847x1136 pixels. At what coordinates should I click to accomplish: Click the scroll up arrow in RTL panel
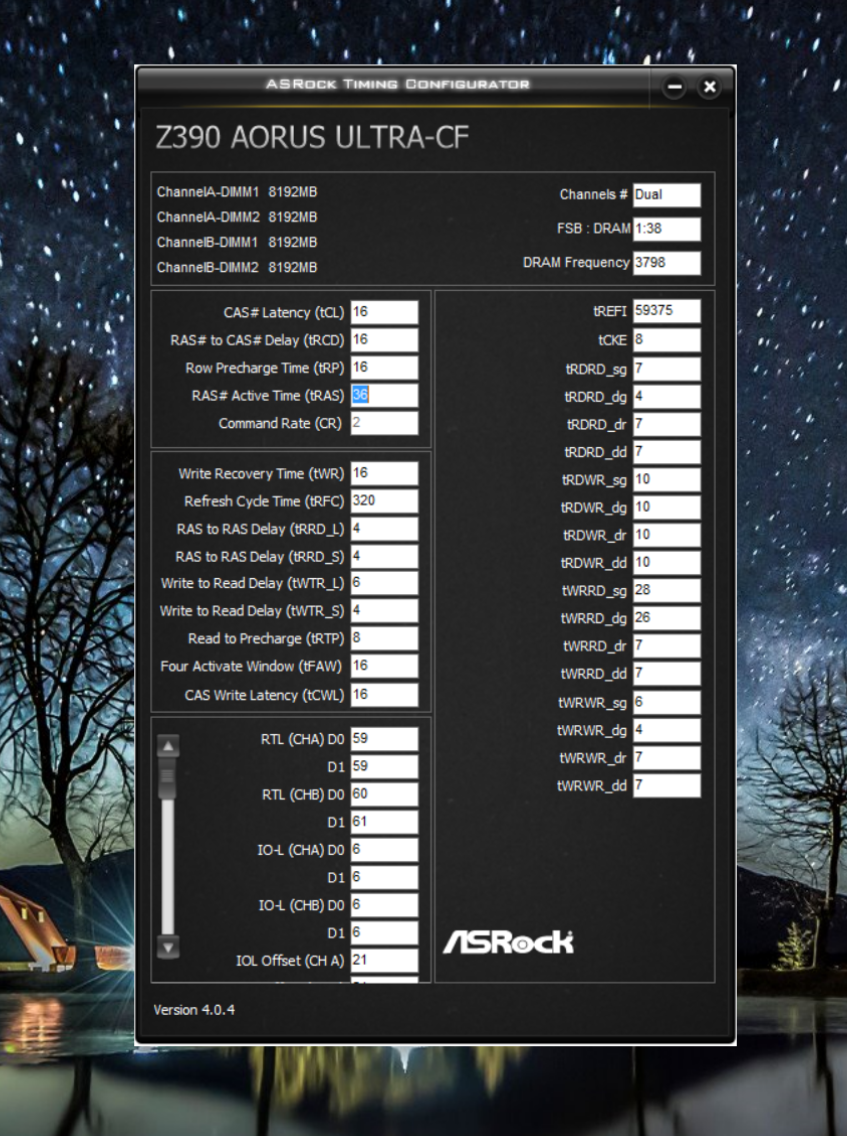[168, 746]
